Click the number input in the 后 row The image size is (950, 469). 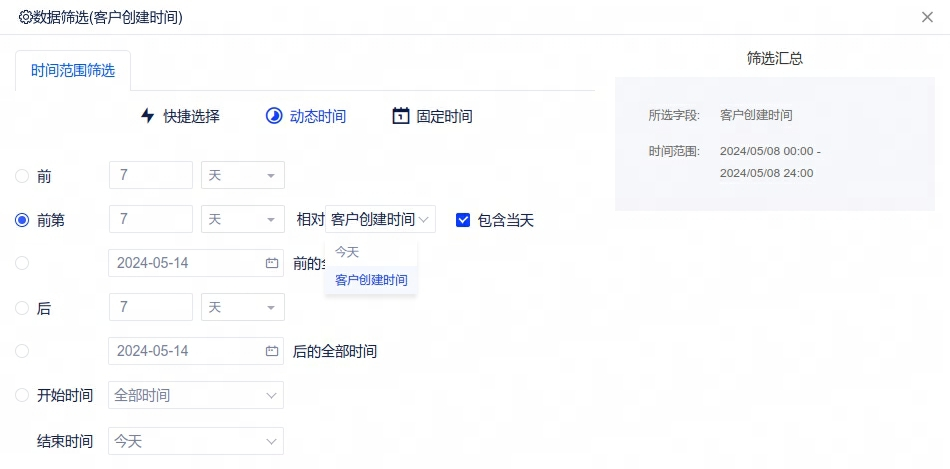[x=150, y=307]
